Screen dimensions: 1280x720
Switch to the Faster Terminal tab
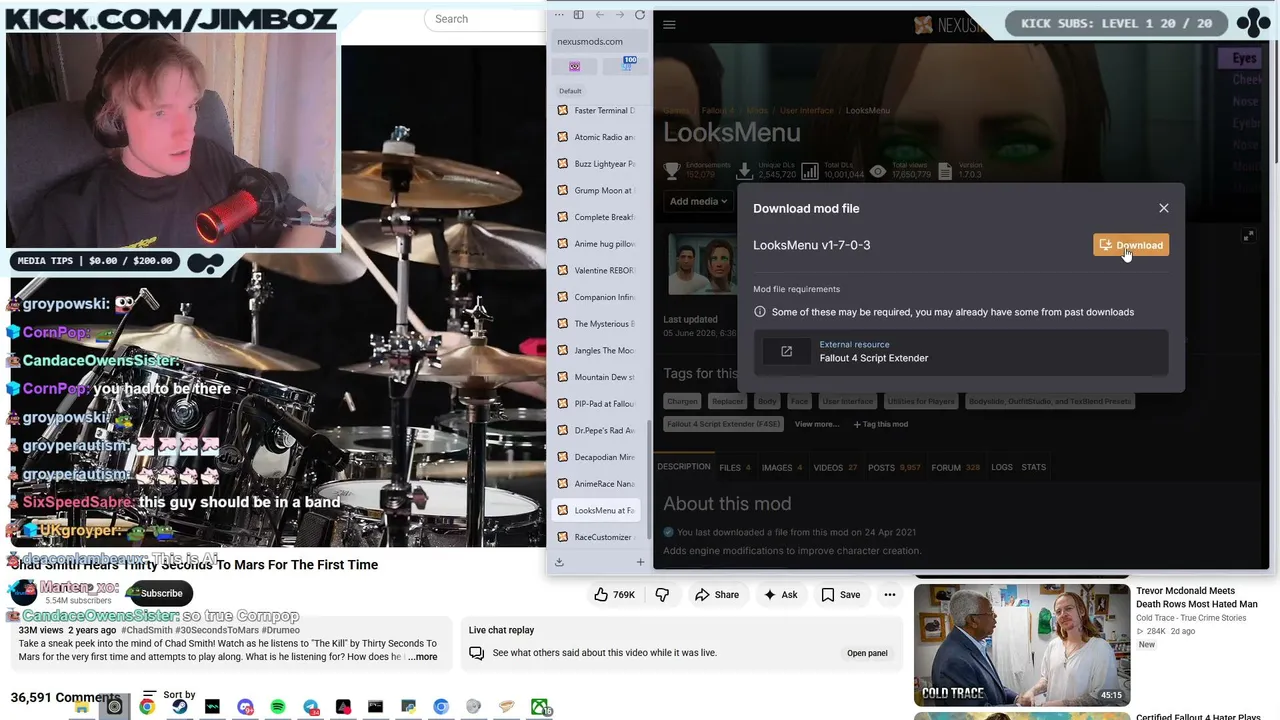[x=598, y=110]
